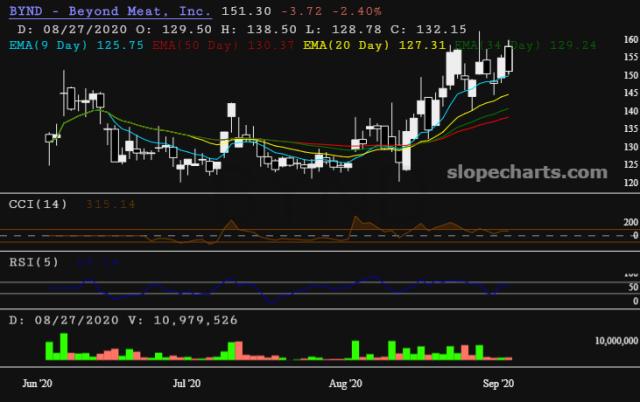The height and width of the screenshot is (402, 640).
Task: Select the change value -3.72
Action: pos(302,11)
